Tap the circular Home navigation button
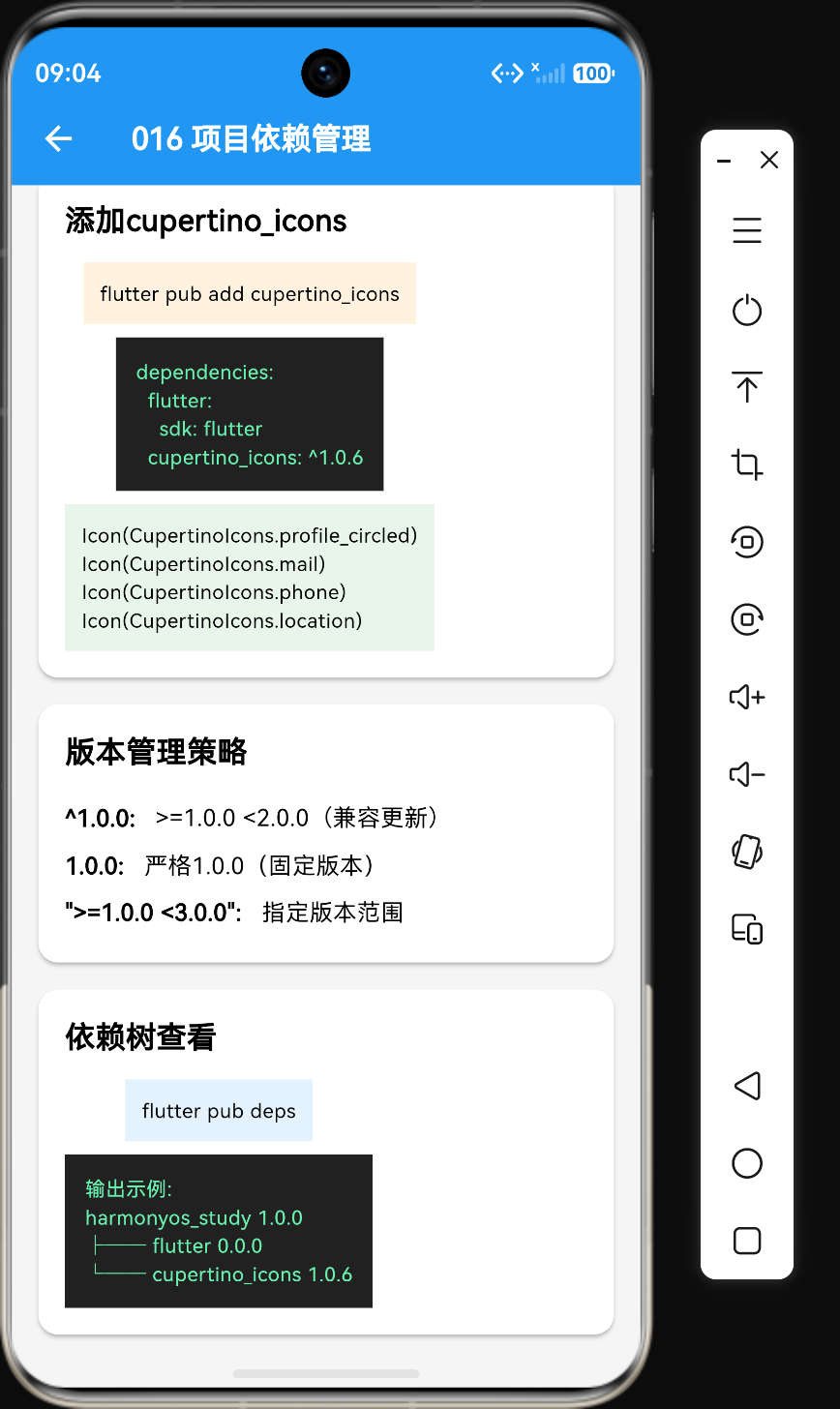This screenshot has height=1409, width=840. point(747,1163)
